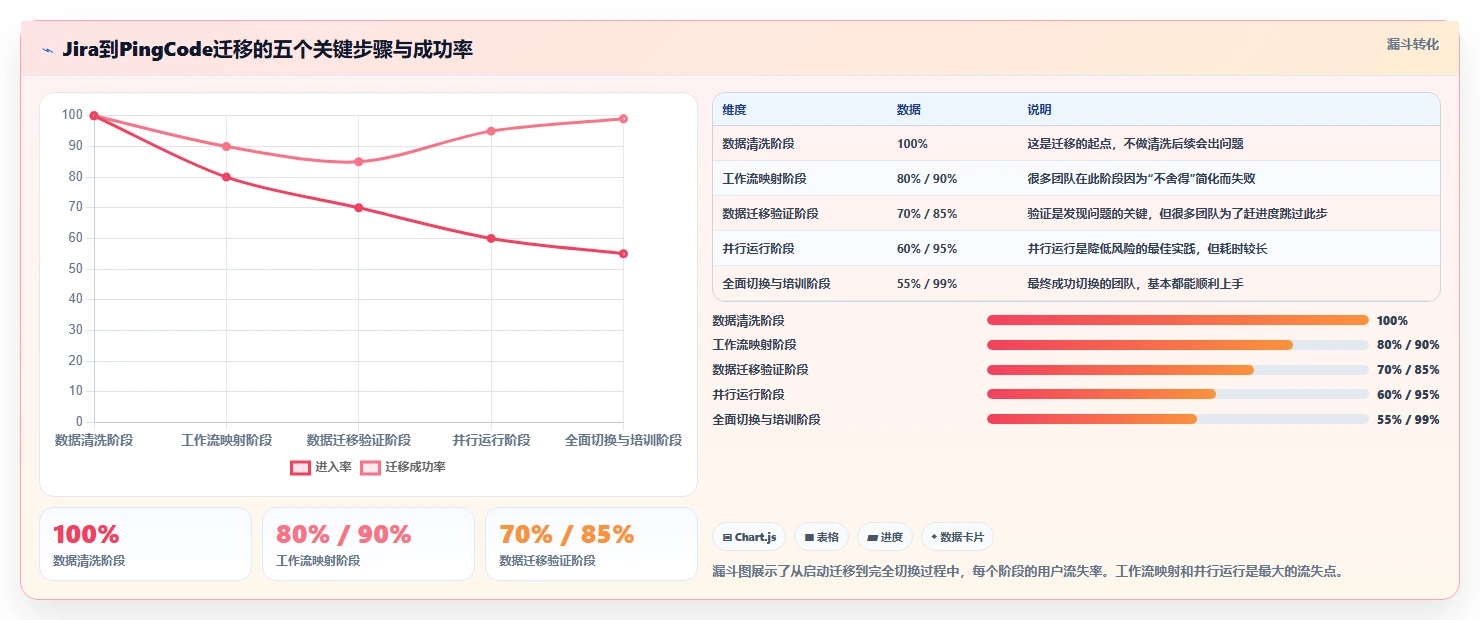Image resolution: width=1480 pixels, height=620 pixels.
Task: Click the 工作流映射阶段 table row name
Action: (x=764, y=179)
